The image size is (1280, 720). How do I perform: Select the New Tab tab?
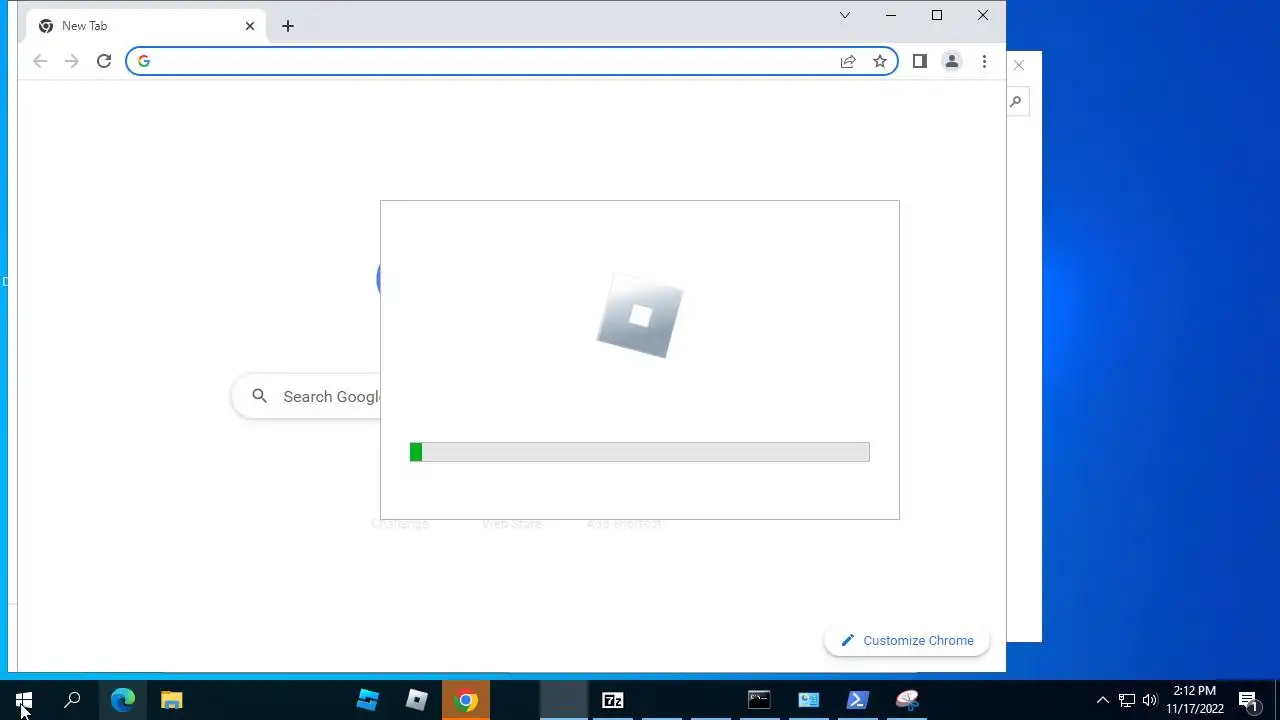point(148,26)
